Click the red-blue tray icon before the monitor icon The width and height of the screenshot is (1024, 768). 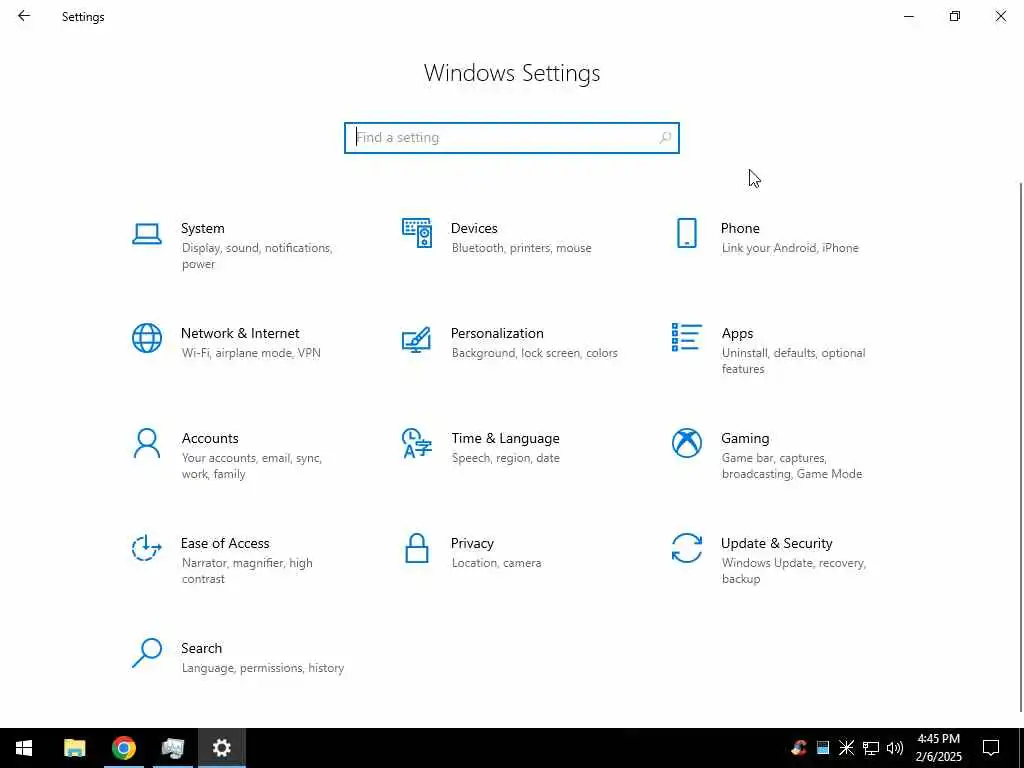(x=799, y=748)
